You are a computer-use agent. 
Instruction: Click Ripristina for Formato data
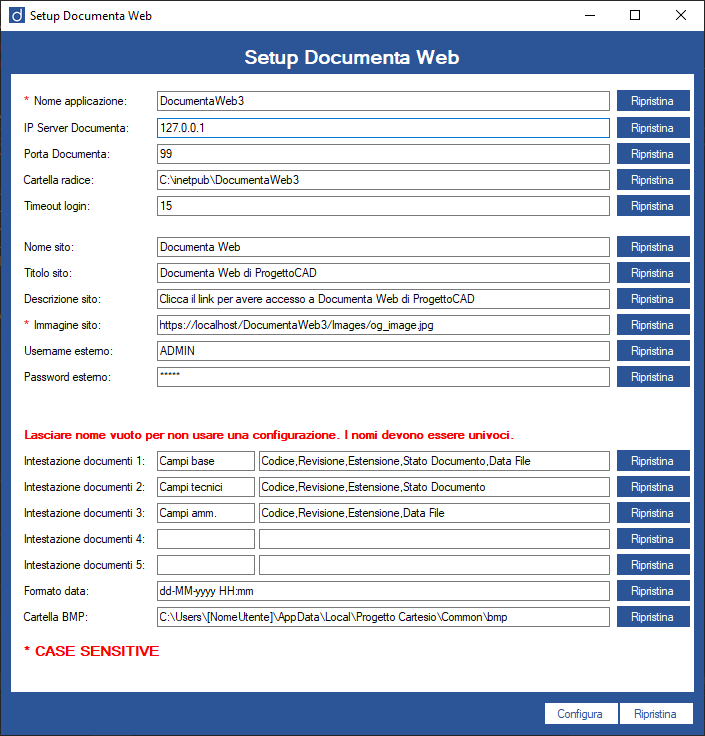pos(653,591)
